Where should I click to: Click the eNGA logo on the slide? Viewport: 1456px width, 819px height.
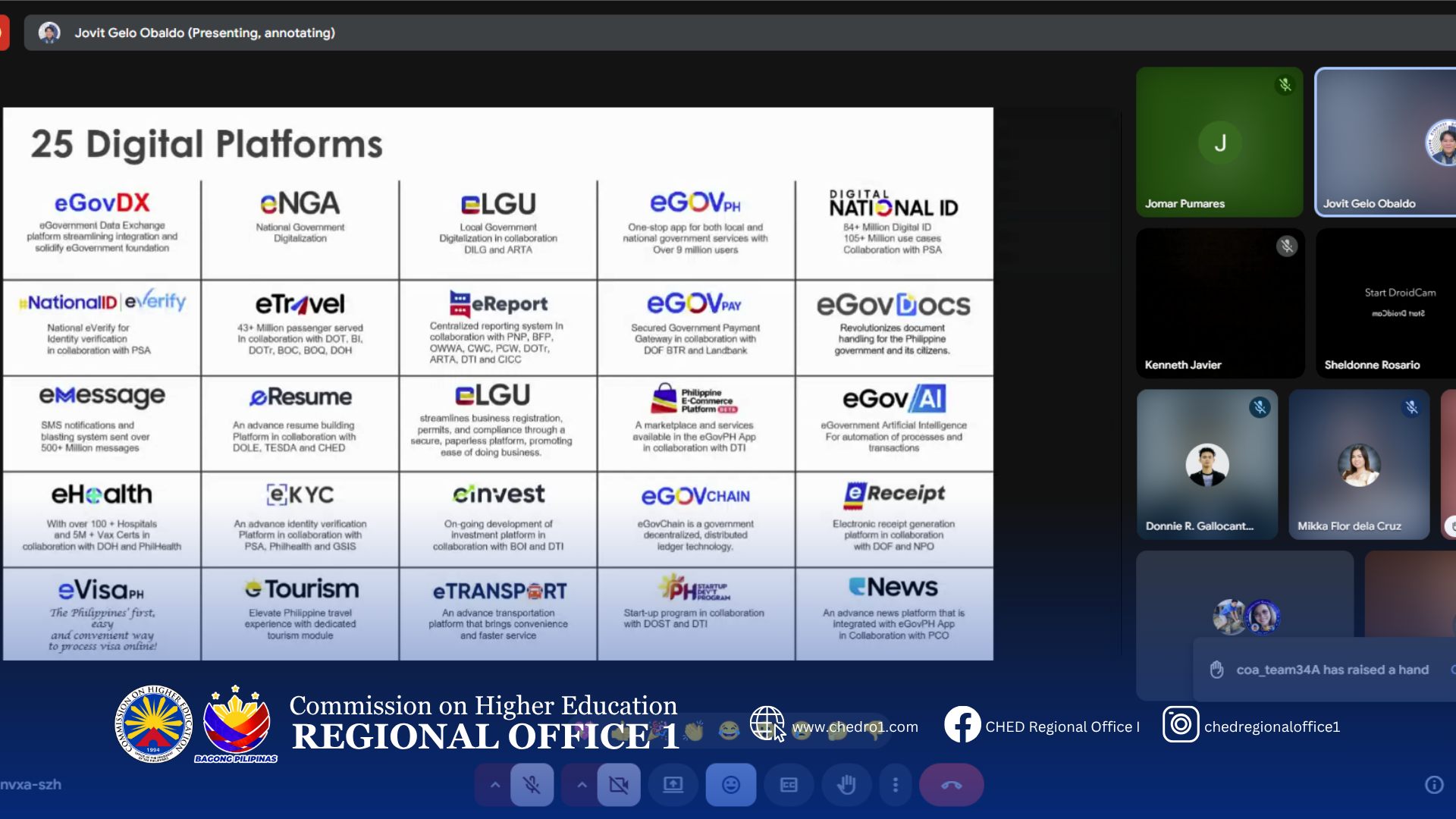(300, 203)
